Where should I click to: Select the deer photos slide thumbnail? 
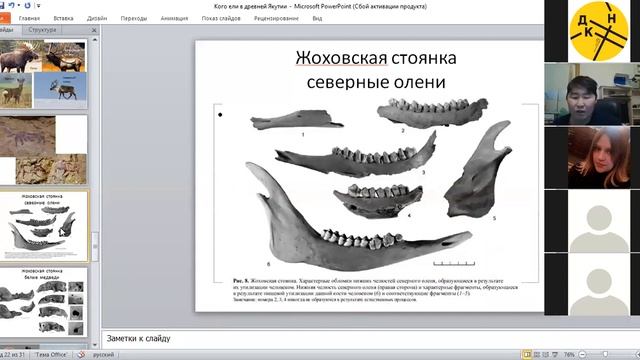pos(43,74)
